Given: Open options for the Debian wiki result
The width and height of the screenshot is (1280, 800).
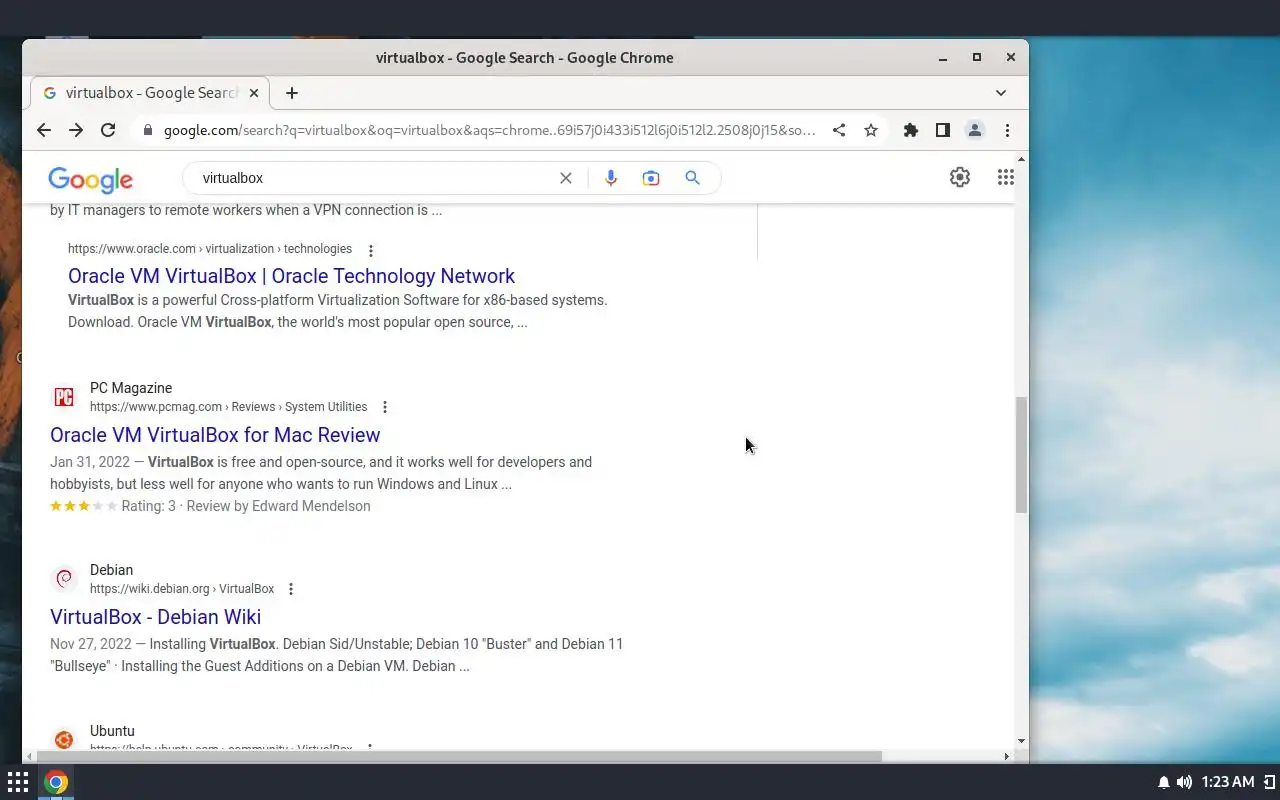Looking at the screenshot, I should click(x=291, y=589).
